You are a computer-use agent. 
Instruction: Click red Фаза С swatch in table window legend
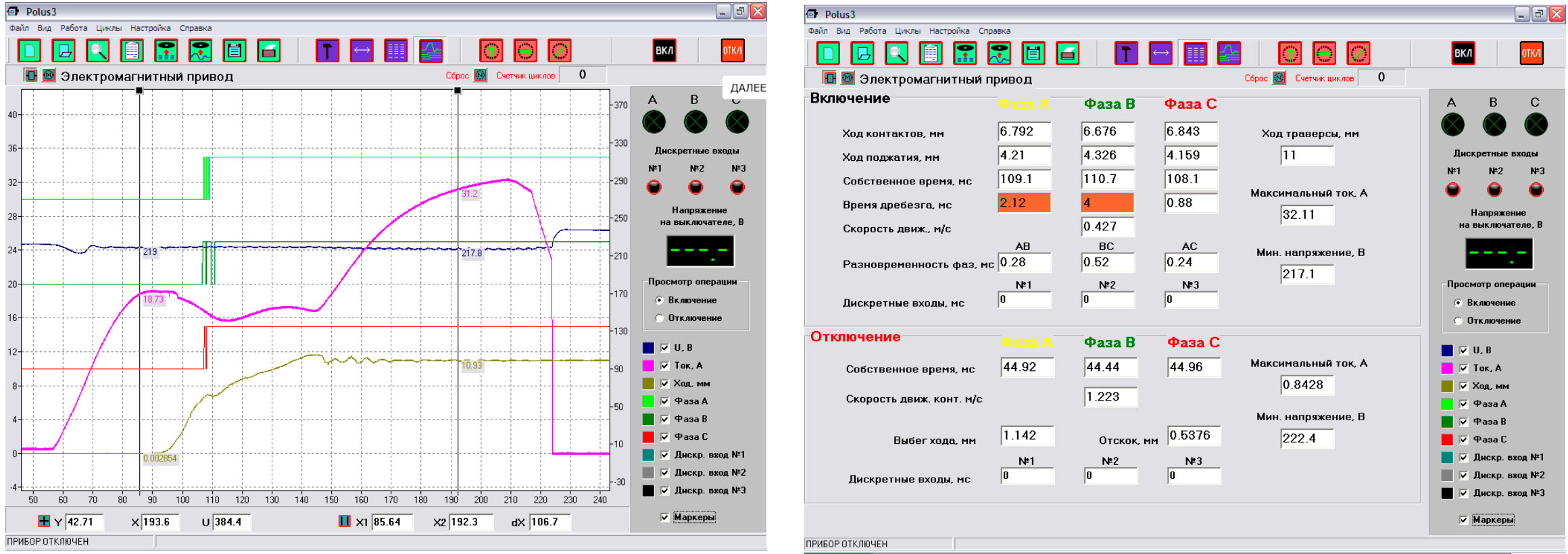click(x=1447, y=440)
